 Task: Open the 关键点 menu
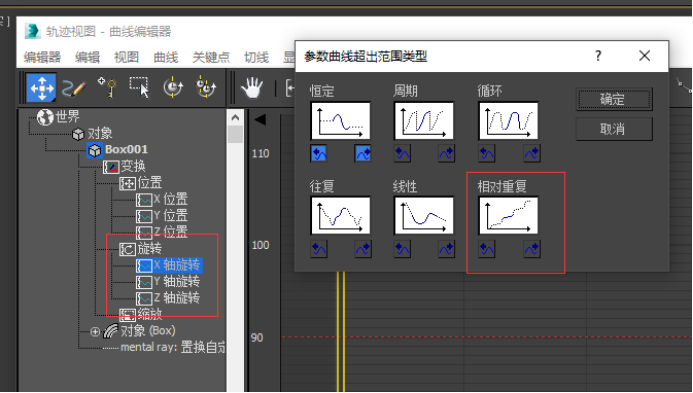211,57
